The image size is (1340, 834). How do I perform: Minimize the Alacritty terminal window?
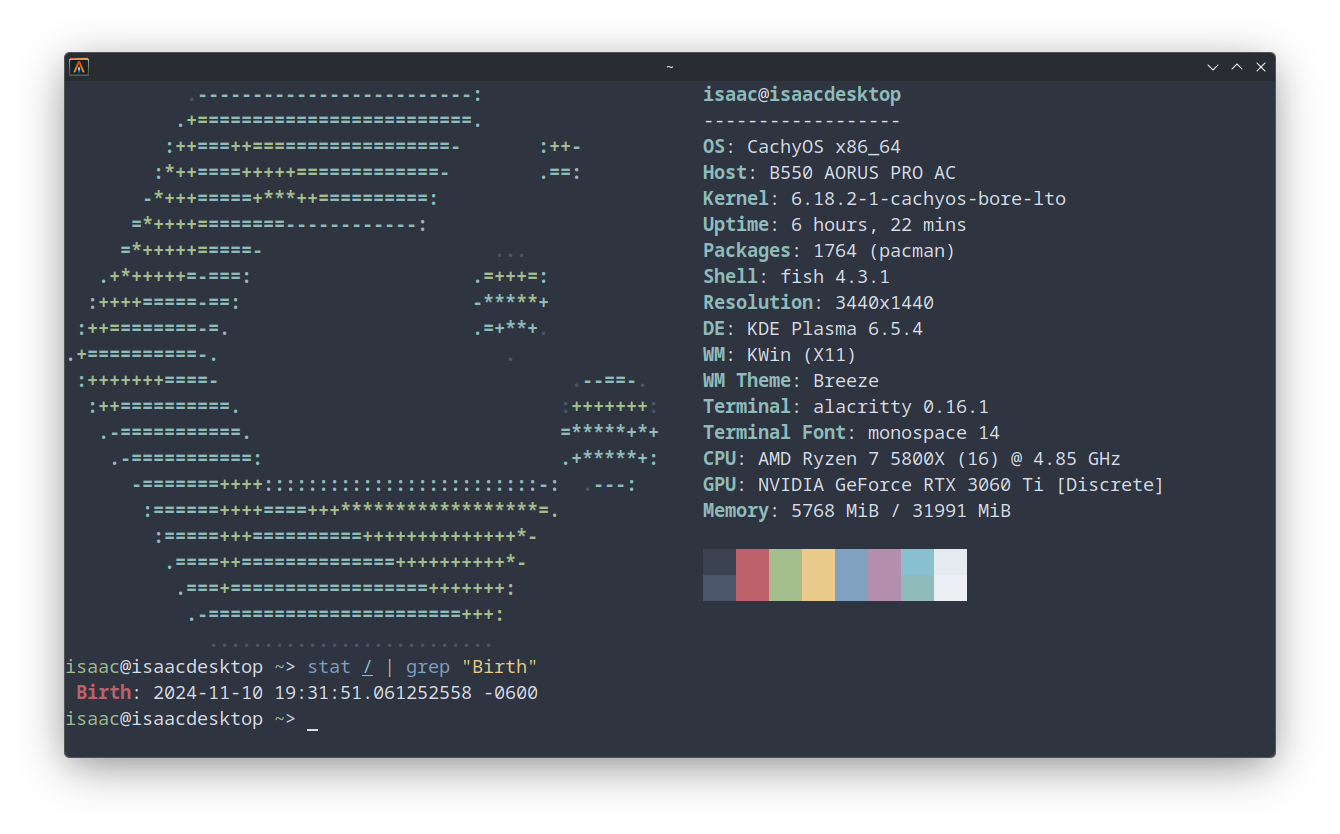tap(1213, 67)
